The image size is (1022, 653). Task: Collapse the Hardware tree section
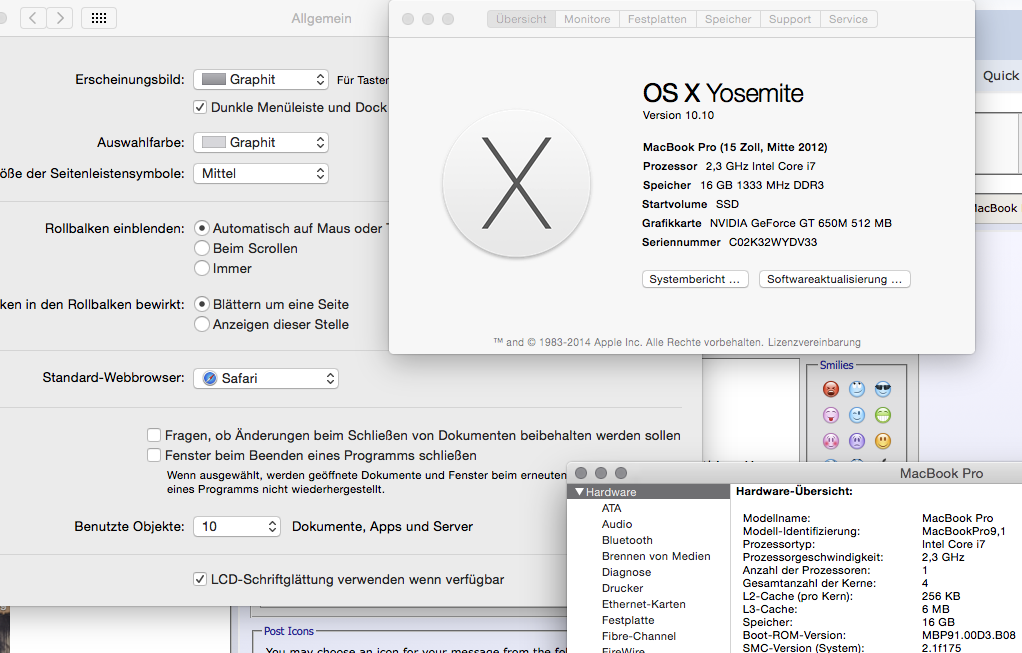click(x=579, y=492)
